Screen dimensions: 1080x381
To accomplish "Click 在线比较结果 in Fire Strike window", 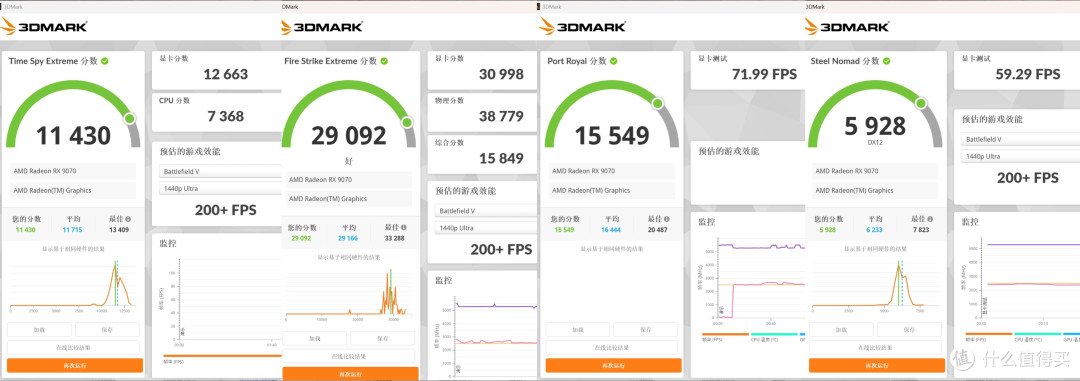I will pyautogui.click(x=349, y=356).
